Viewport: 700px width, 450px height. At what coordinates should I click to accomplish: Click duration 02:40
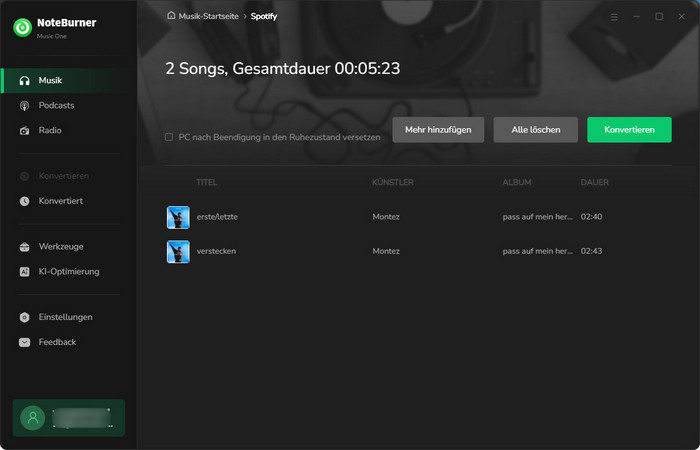(592, 217)
